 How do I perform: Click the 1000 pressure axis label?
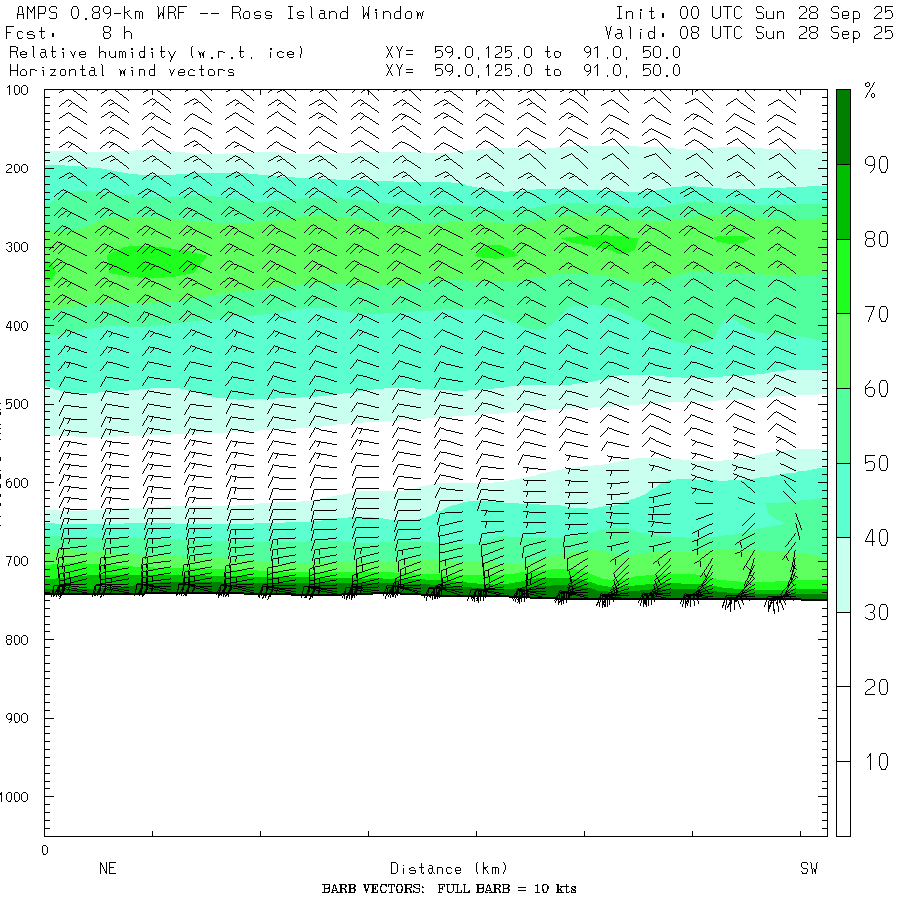(x=14, y=797)
